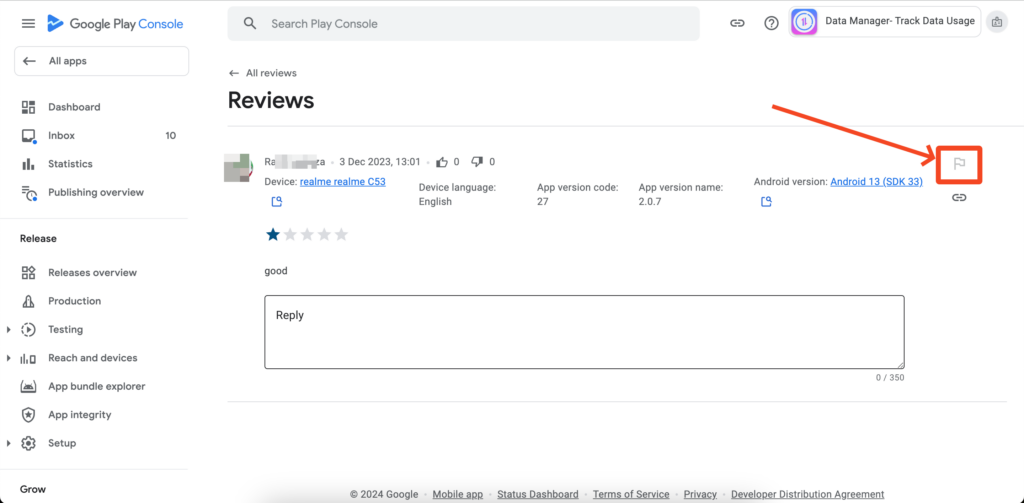Viewport: 1024px width, 503px height.
Task: Open the Android 13 (SDK 33) link
Action: [876, 182]
